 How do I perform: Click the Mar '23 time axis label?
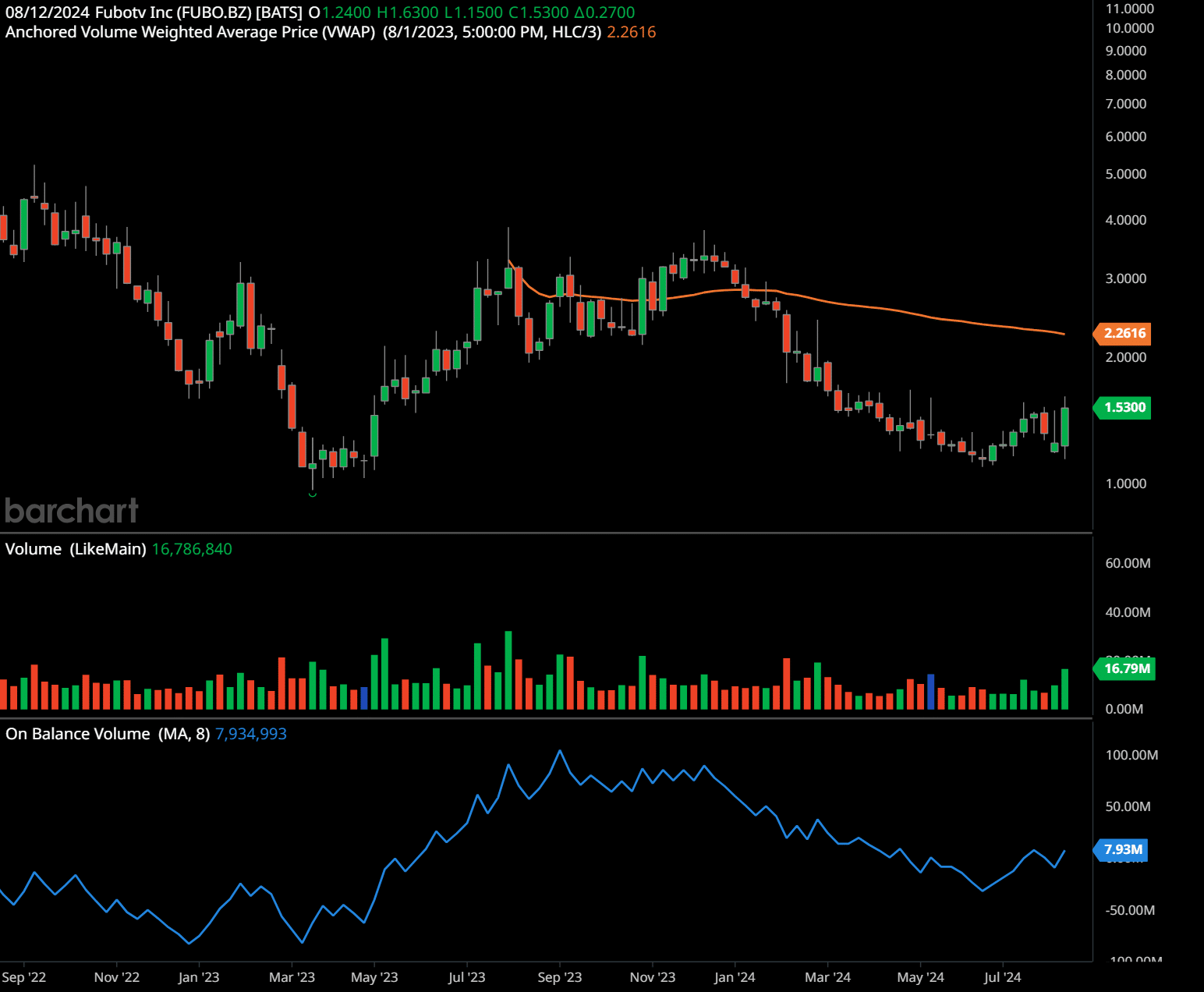coord(292,977)
